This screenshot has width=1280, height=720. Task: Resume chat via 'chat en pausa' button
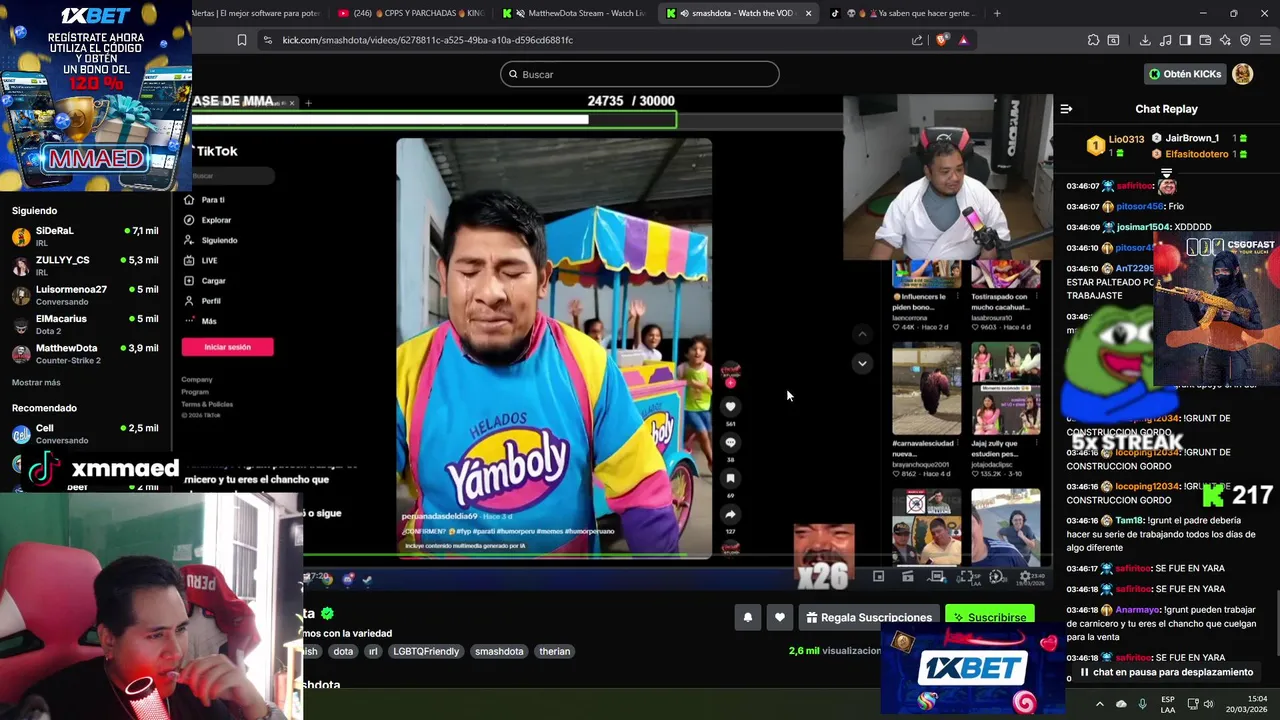pos(1166,672)
